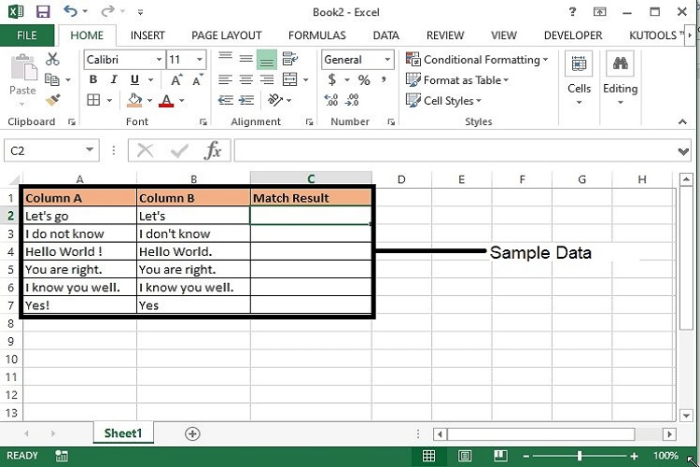Toggle the highlighted bottom align button

tap(267, 60)
